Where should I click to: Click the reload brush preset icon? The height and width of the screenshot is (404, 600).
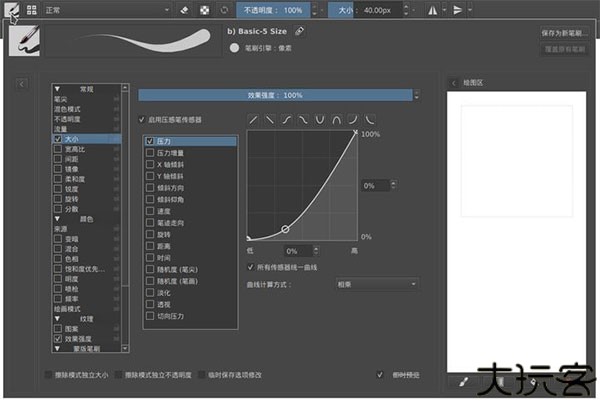click(x=223, y=8)
